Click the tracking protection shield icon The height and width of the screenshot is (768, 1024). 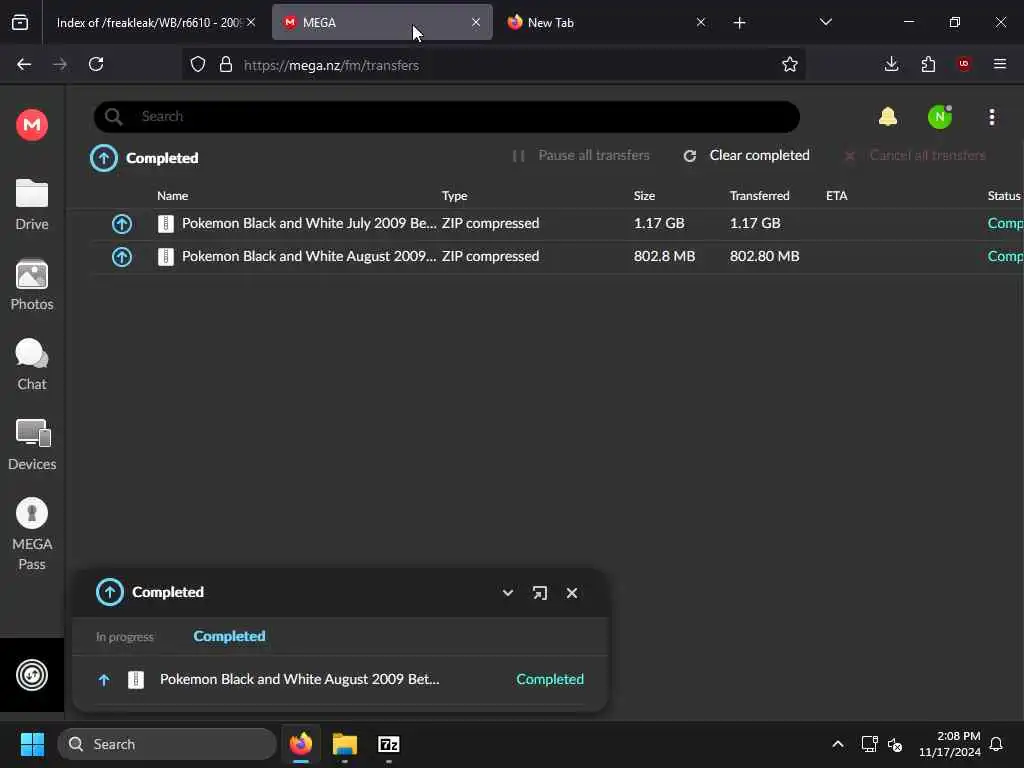coord(198,64)
